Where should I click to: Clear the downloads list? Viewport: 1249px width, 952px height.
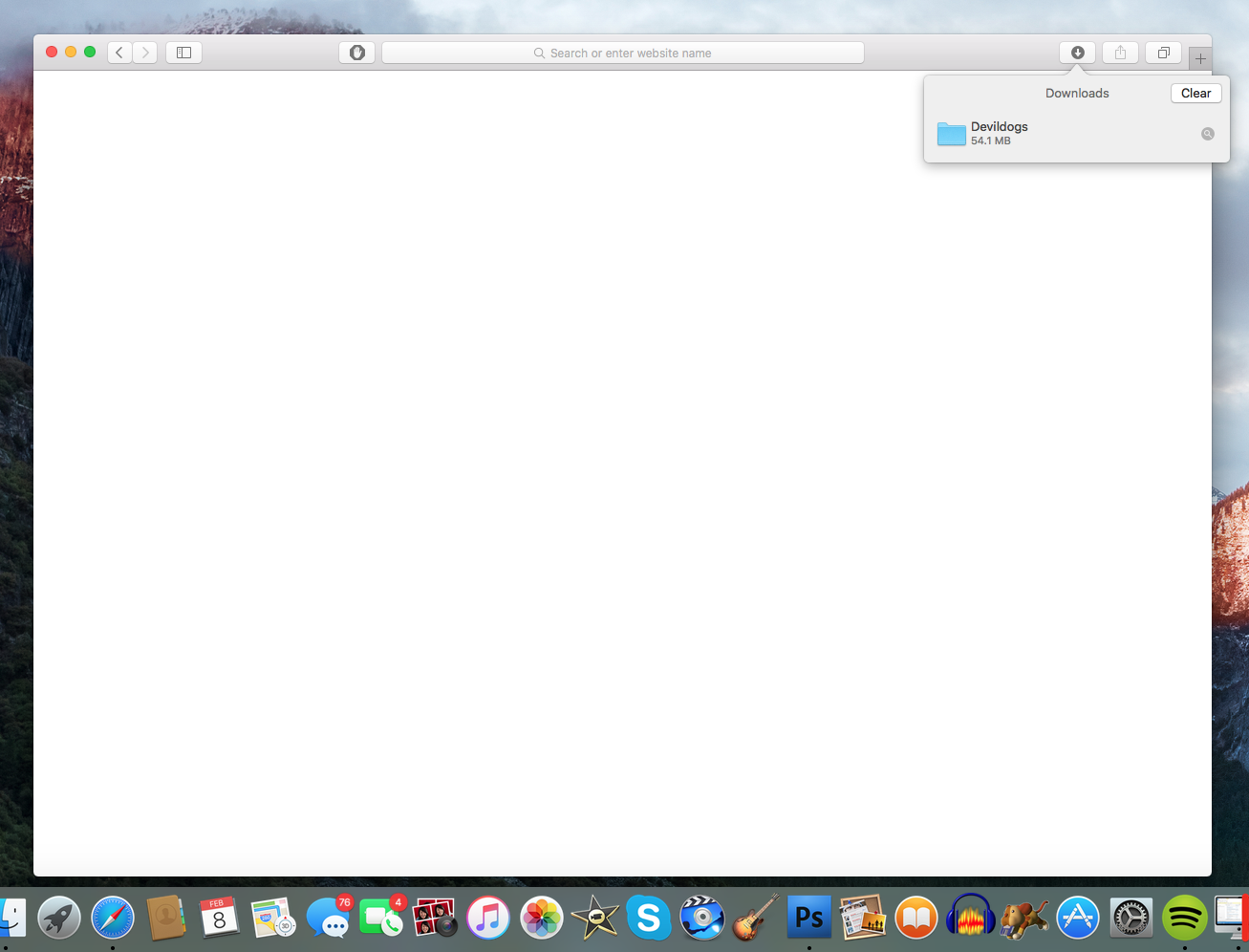(x=1195, y=93)
